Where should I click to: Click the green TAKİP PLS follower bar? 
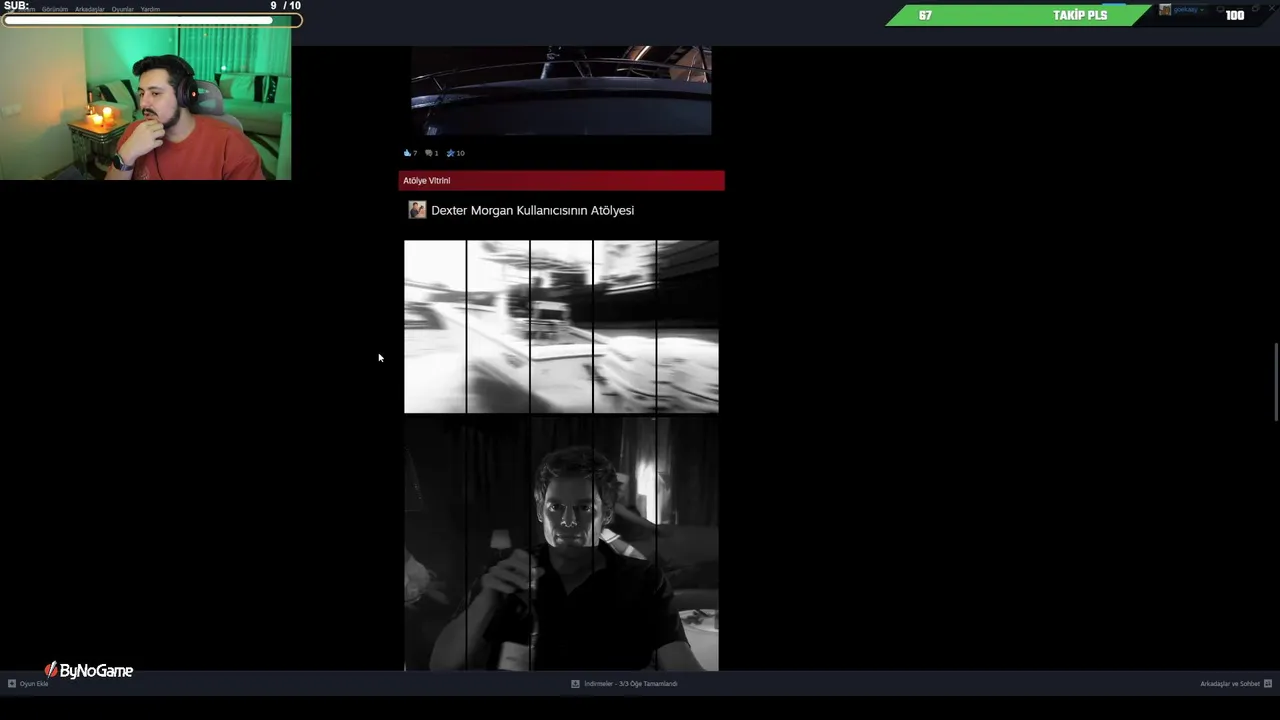click(x=1018, y=15)
